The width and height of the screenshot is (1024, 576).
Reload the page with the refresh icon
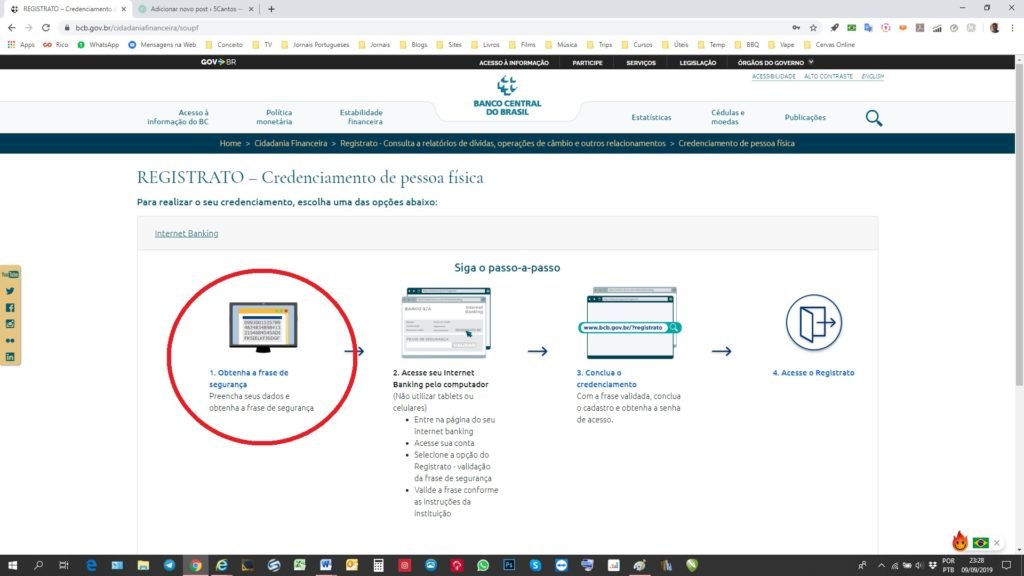tap(46, 27)
